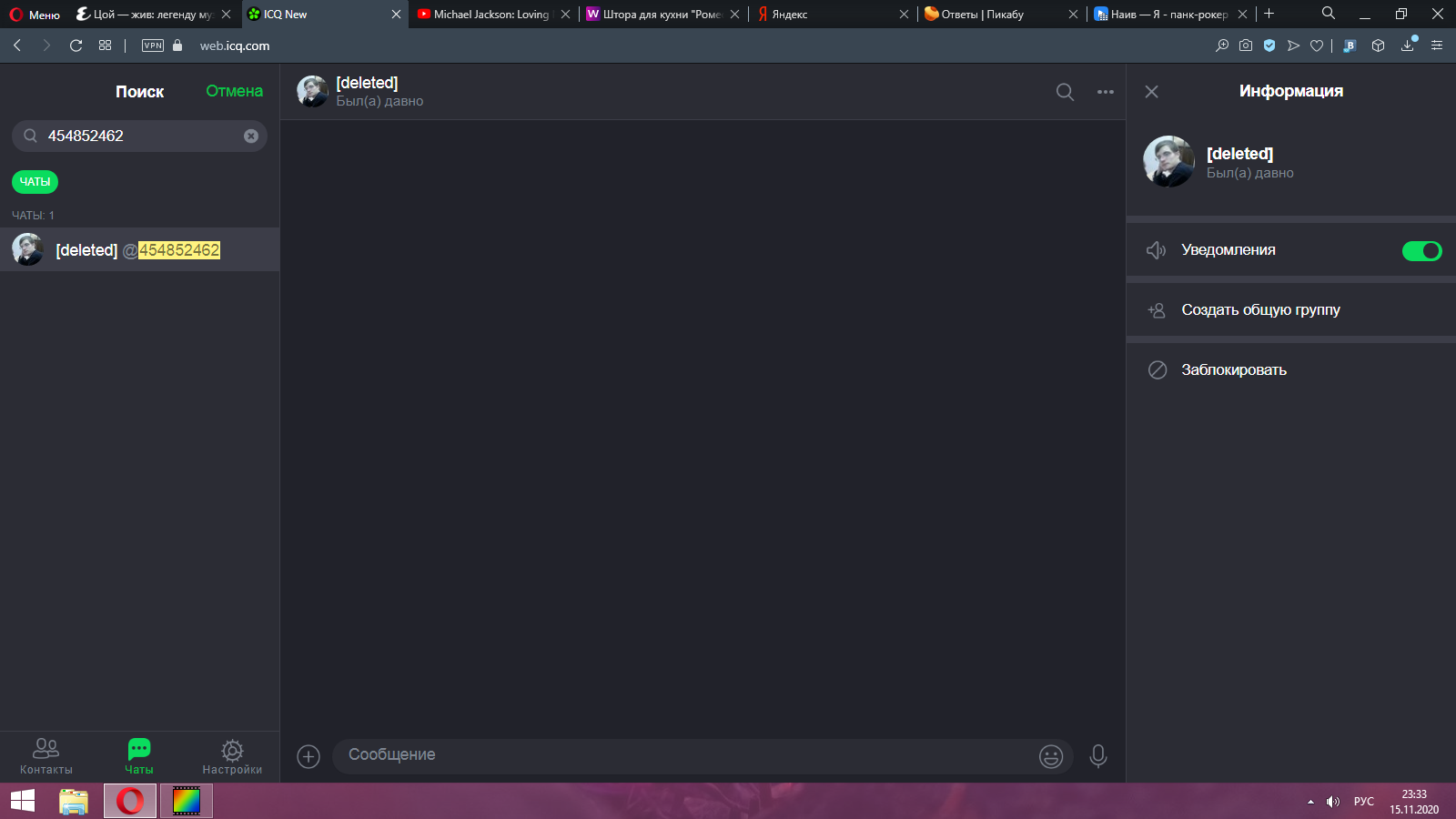Close the Информация panel
The image size is (1456, 819).
[x=1151, y=92]
